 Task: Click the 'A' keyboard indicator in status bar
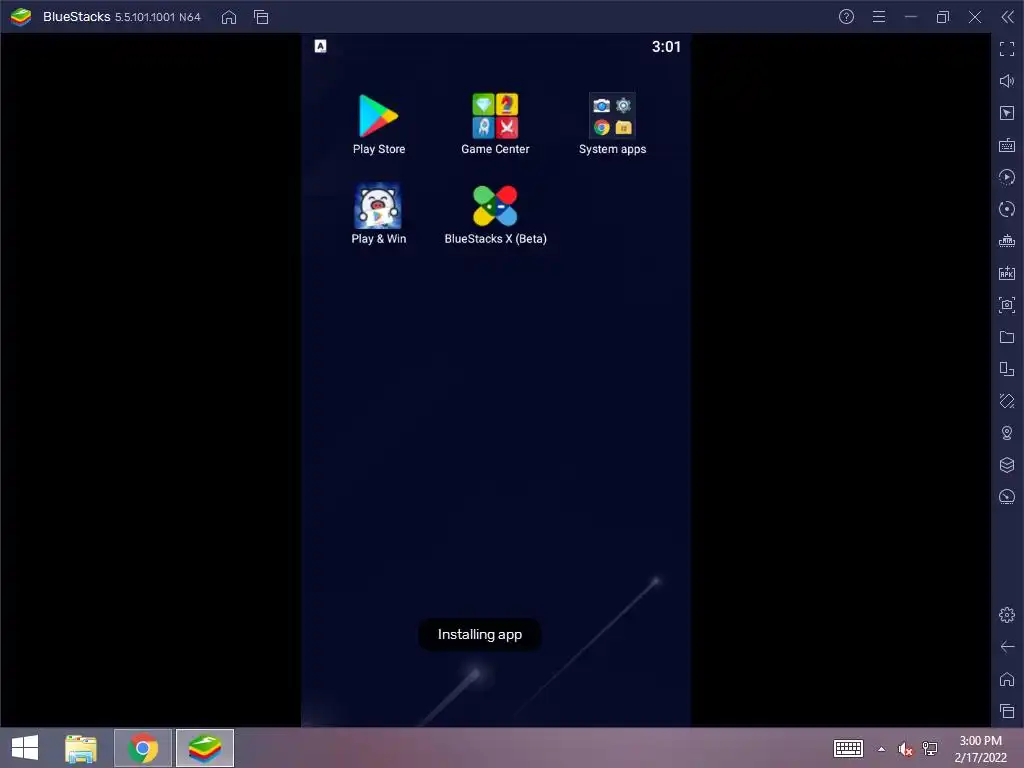pyautogui.click(x=321, y=46)
